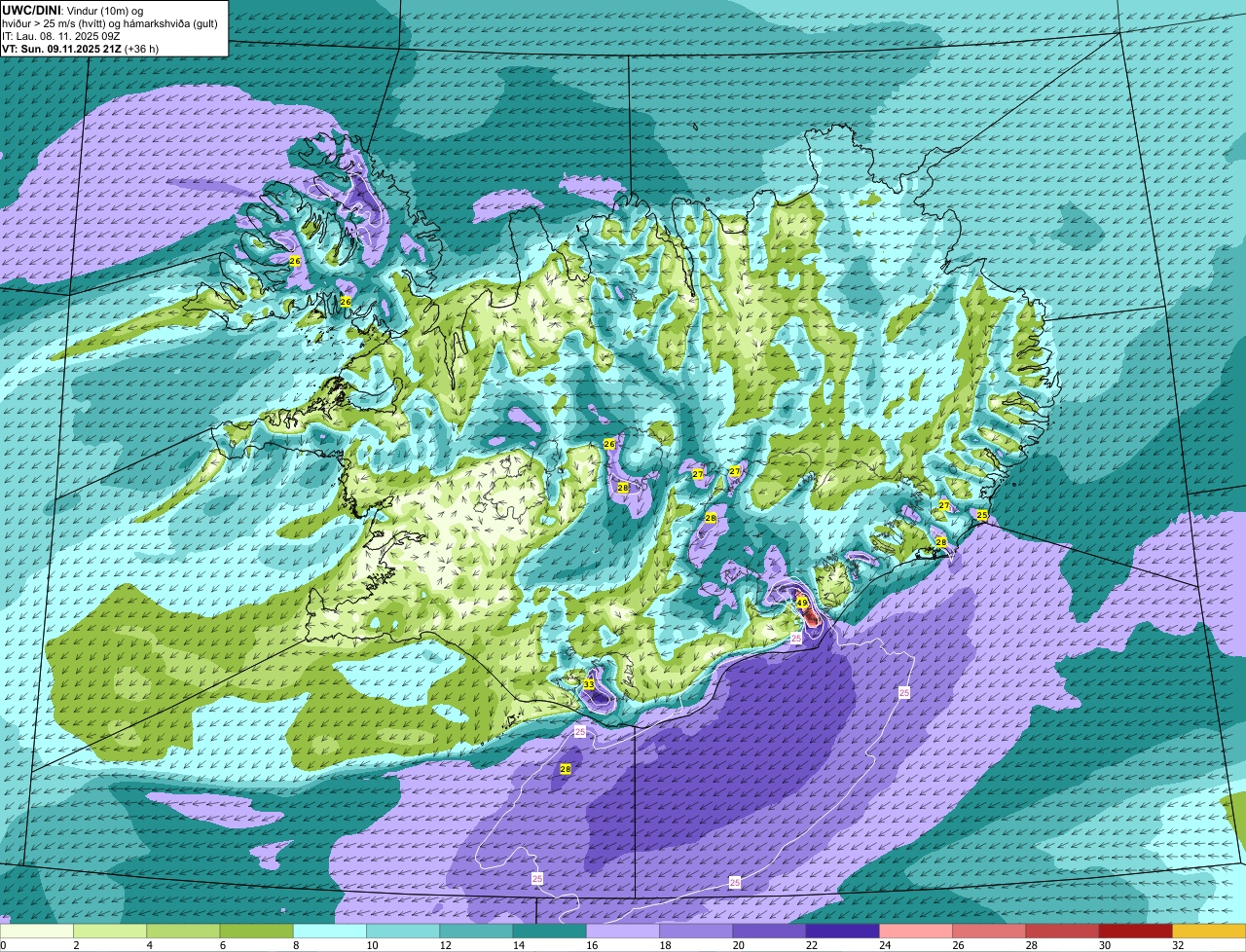Click the '2' tick label on the color scale
This screenshot has width=1246, height=952.
point(75,945)
